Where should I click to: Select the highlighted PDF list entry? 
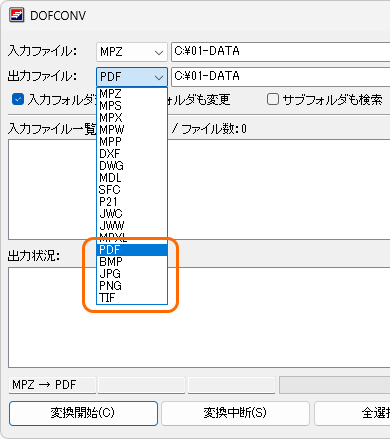[132, 250]
